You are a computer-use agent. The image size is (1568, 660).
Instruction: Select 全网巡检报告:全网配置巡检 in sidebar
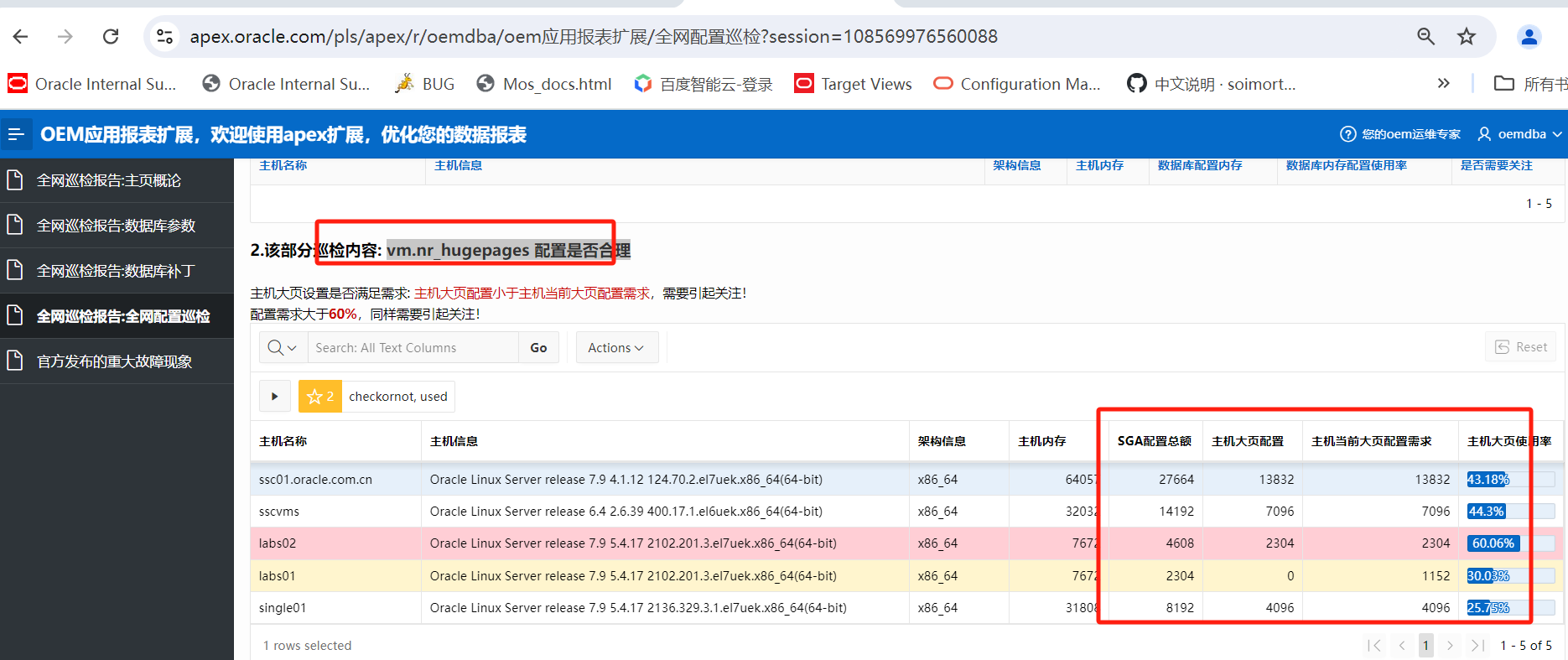click(117, 316)
